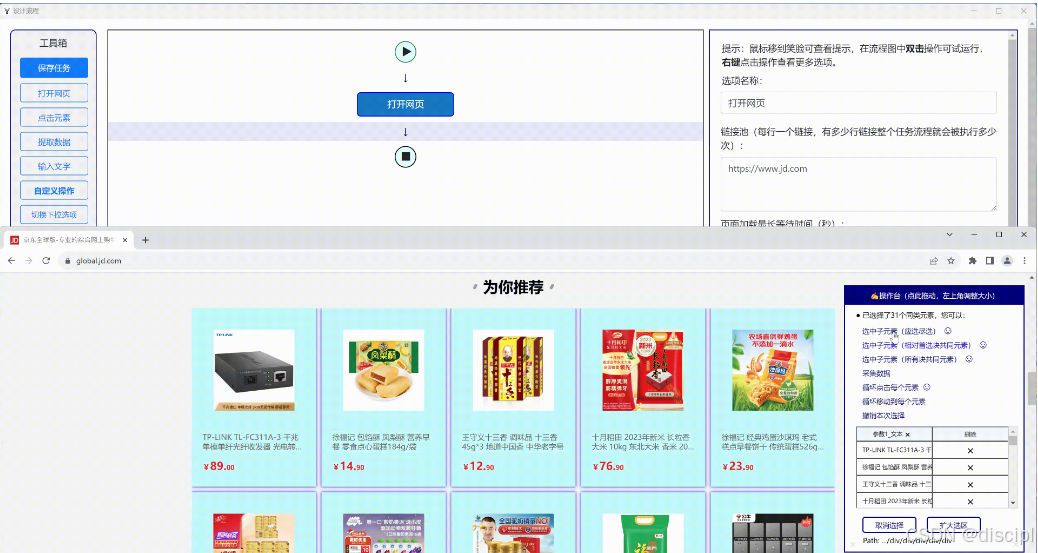Click 采集数据 in the operation panel
The image size is (1038, 553).
tap(876, 374)
